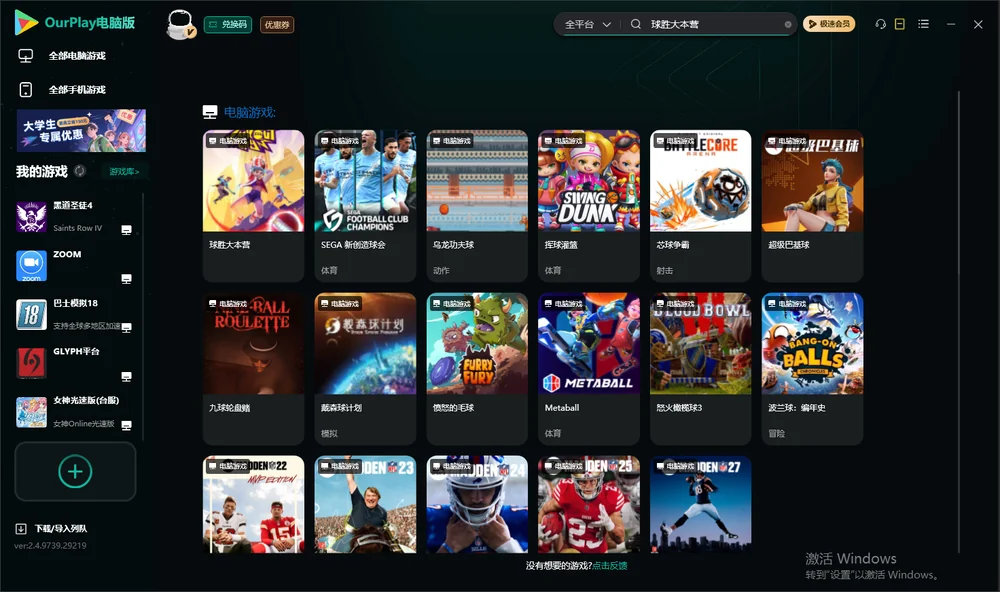The height and width of the screenshot is (592, 1000).
Task: Open the Madden 27 game cover
Action: (701, 504)
